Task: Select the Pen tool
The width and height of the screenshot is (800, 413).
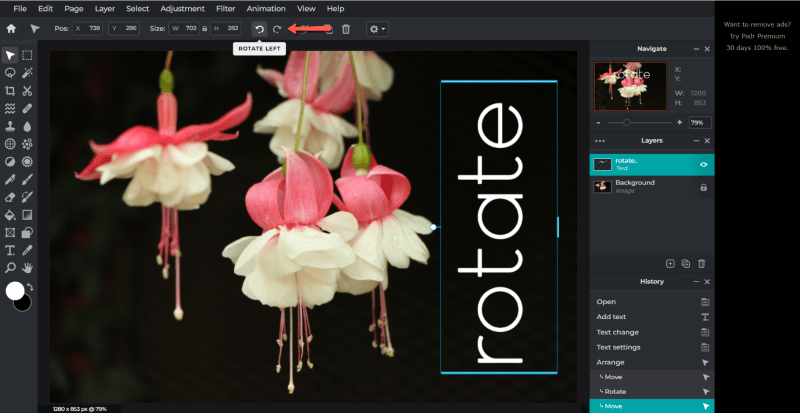Action: pos(10,179)
